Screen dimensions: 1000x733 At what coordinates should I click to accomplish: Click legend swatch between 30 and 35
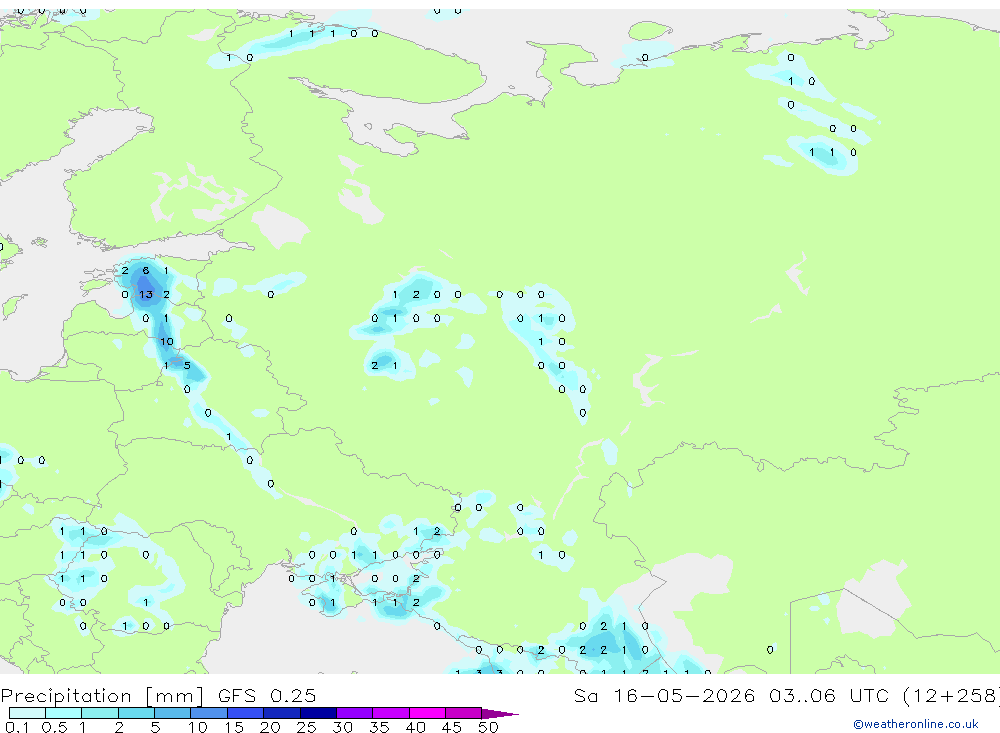pos(355,713)
